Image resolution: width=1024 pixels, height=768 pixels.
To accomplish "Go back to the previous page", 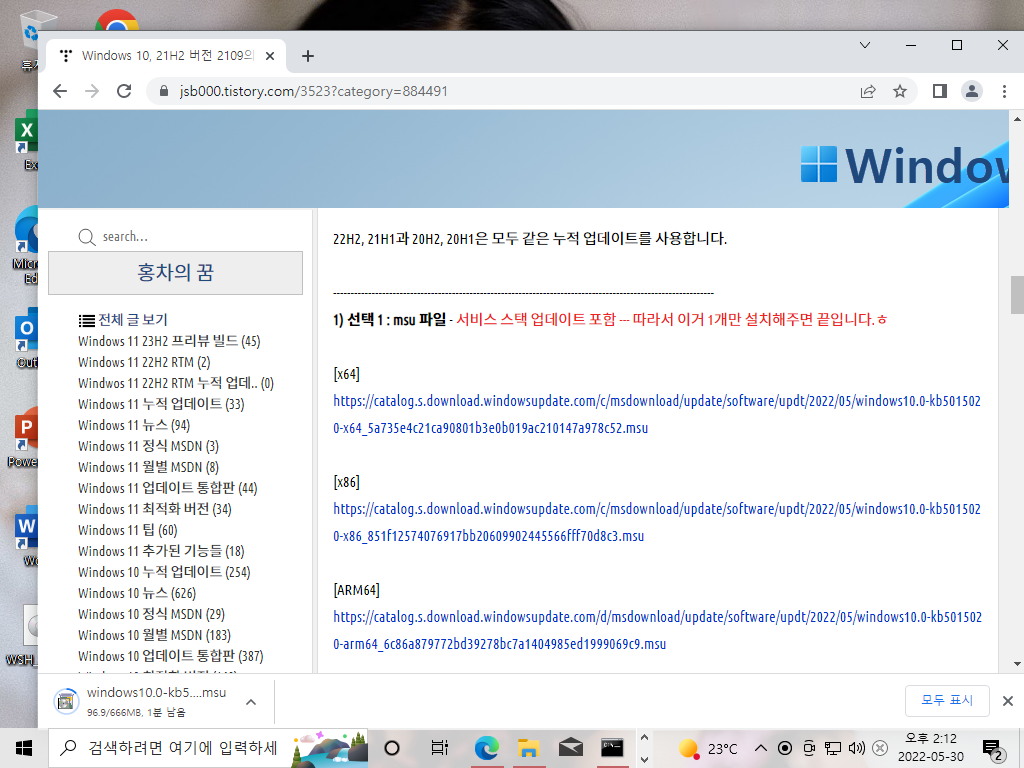I will click(60, 91).
